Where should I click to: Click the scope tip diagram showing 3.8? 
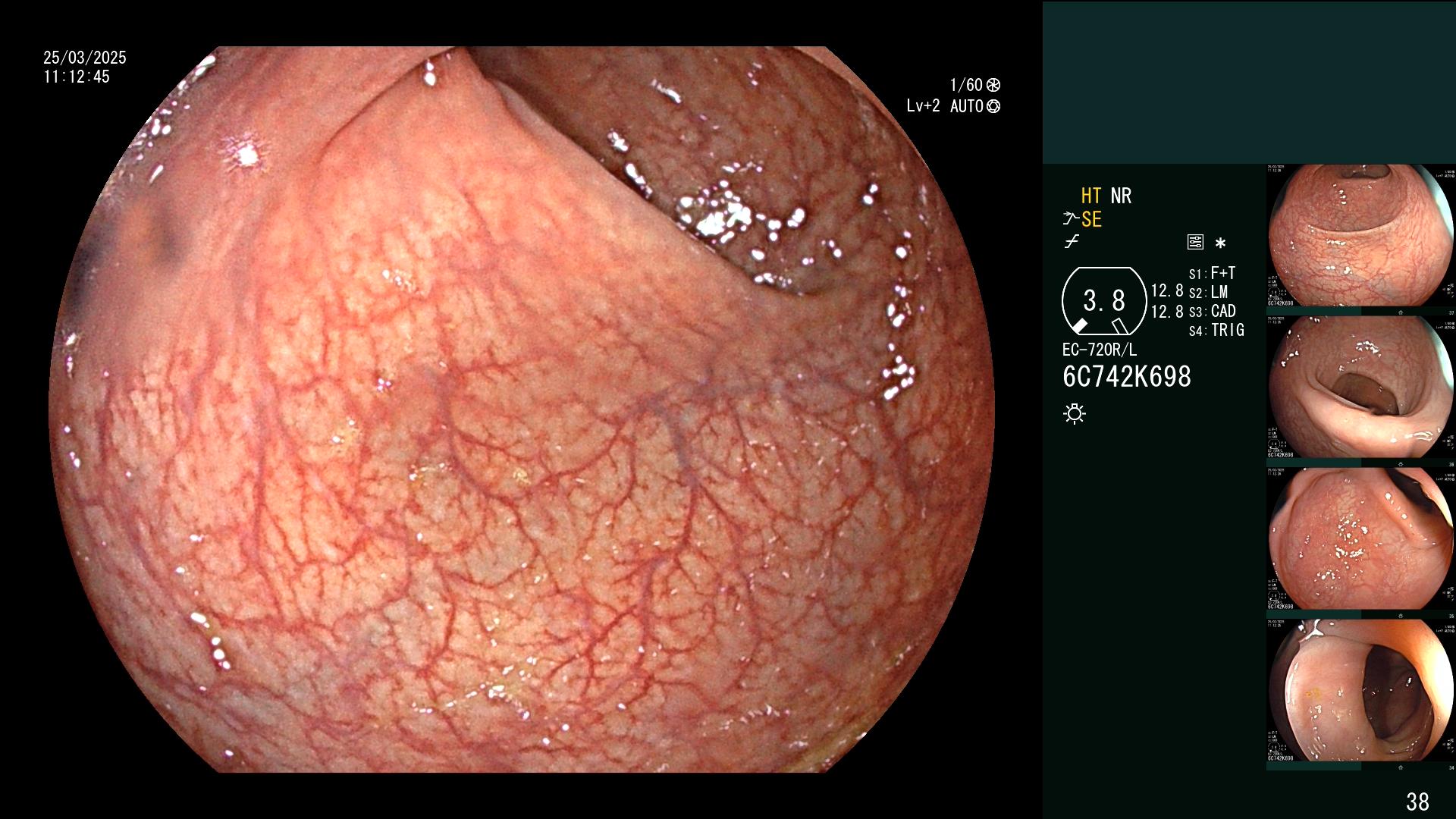1103,301
